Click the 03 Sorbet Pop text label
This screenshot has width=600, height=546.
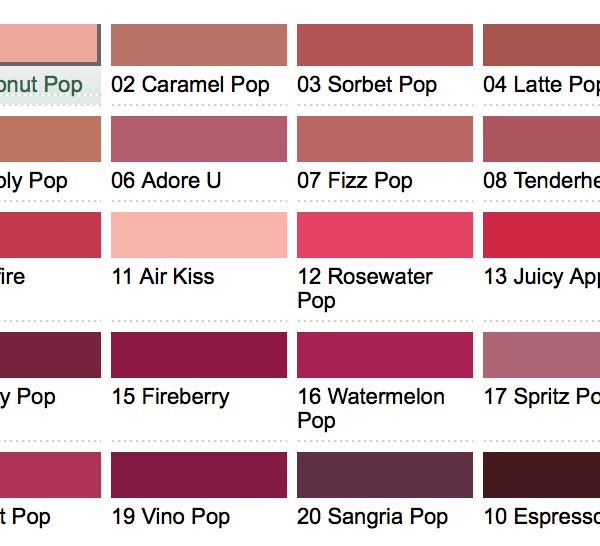pyautogui.click(x=367, y=85)
